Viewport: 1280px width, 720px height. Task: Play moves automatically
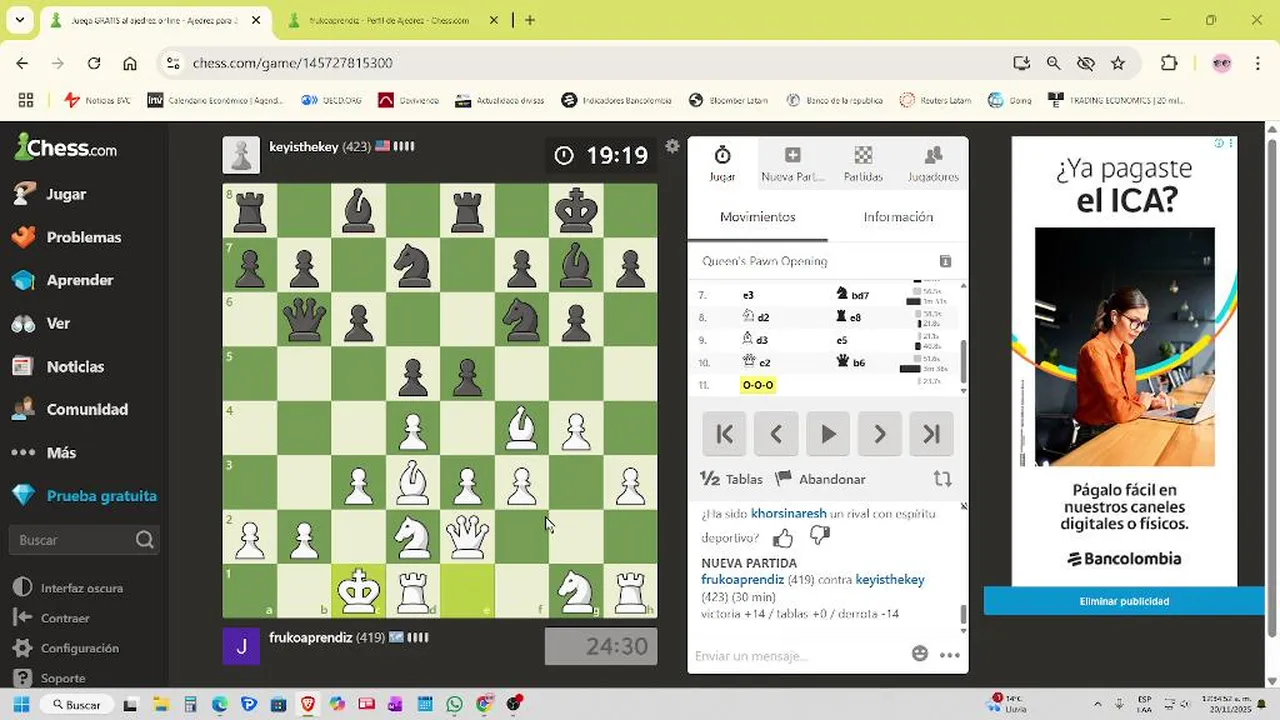tap(828, 434)
